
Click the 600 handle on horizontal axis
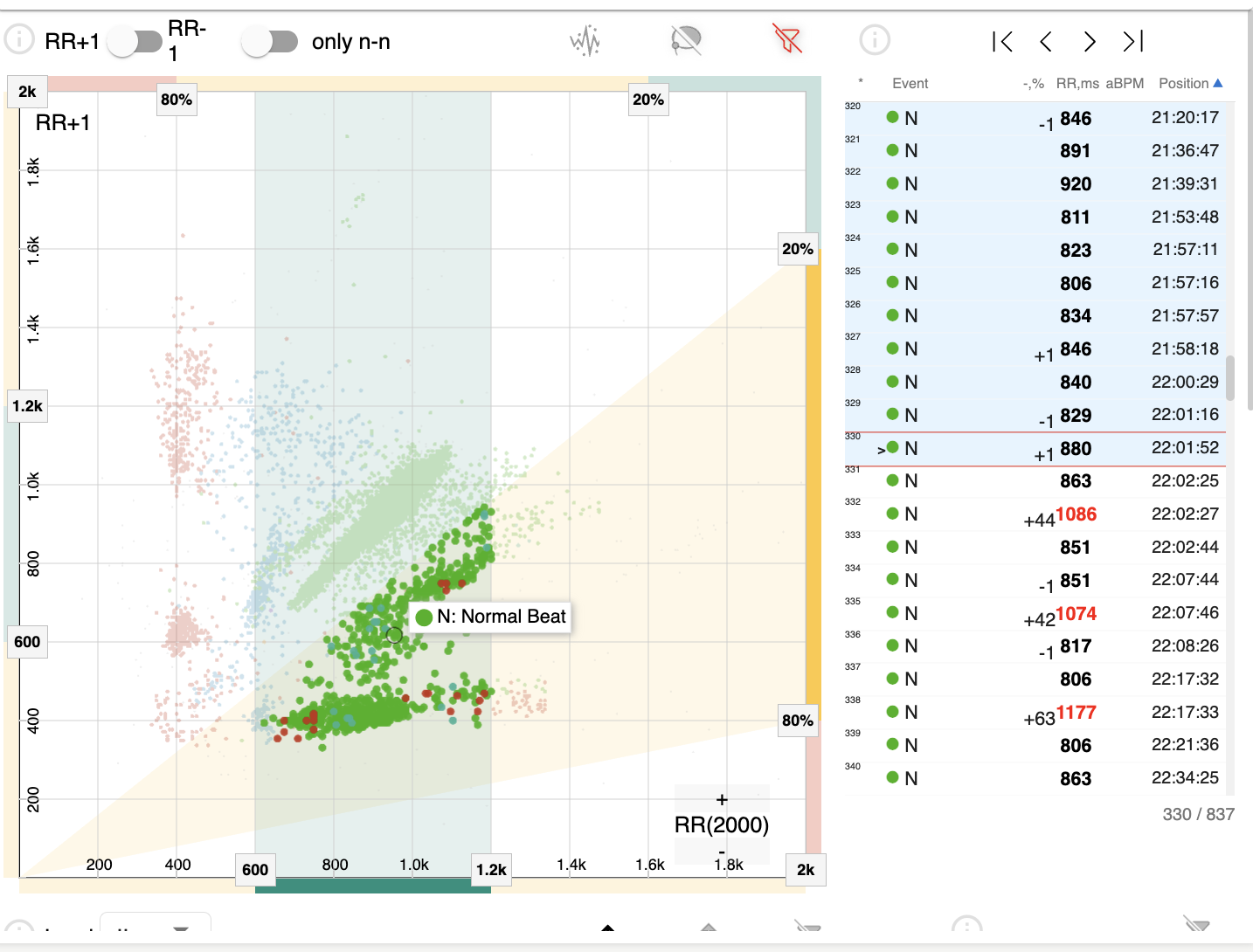pyautogui.click(x=255, y=869)
